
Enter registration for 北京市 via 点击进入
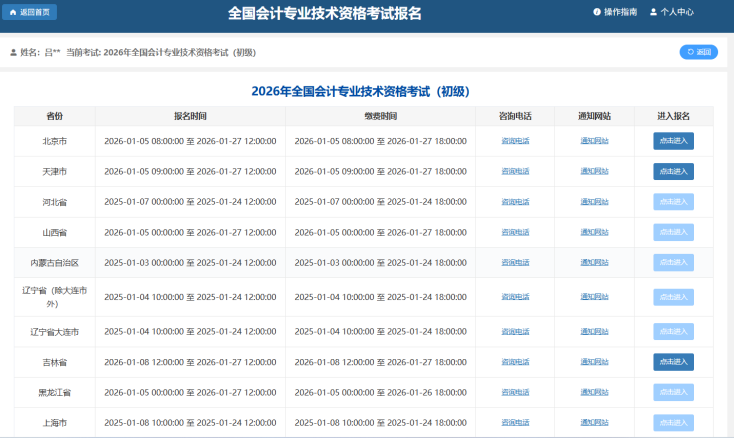coord(673,141)
